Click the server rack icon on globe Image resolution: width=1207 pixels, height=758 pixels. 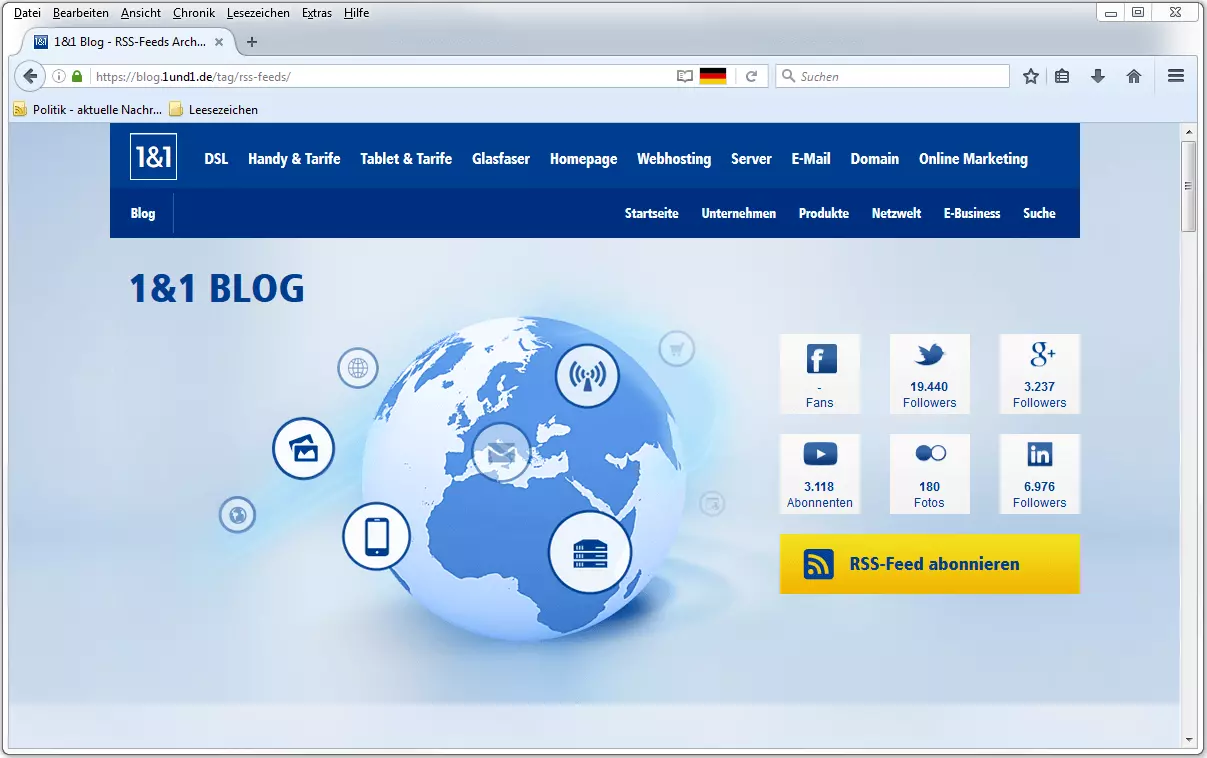click(x=590, y=553)
